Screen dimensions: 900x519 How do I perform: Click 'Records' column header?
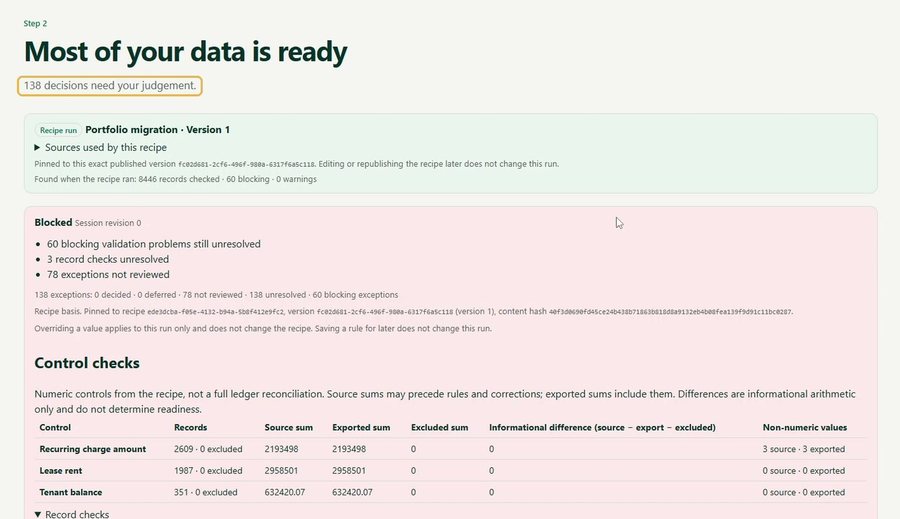(191, 427)
